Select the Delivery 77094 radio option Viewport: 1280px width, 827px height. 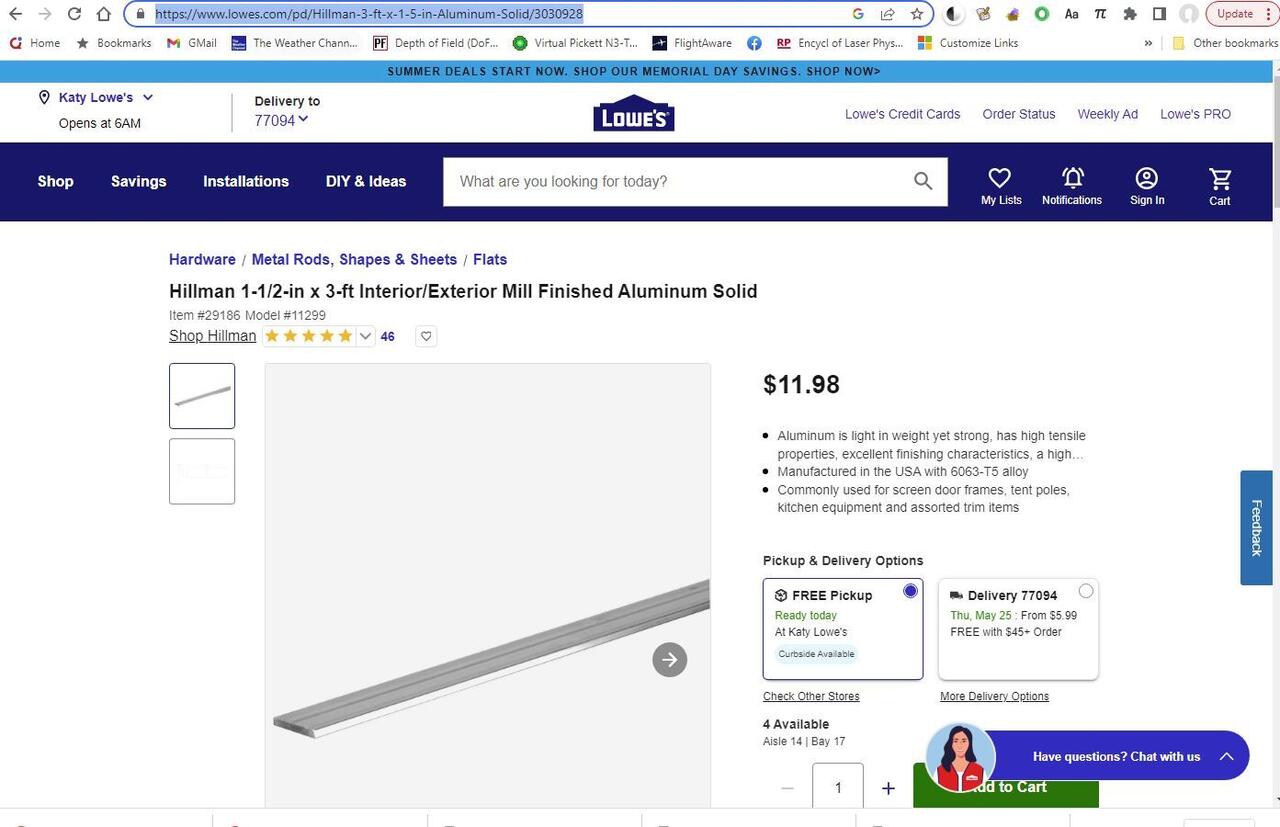click(1086, 591)
